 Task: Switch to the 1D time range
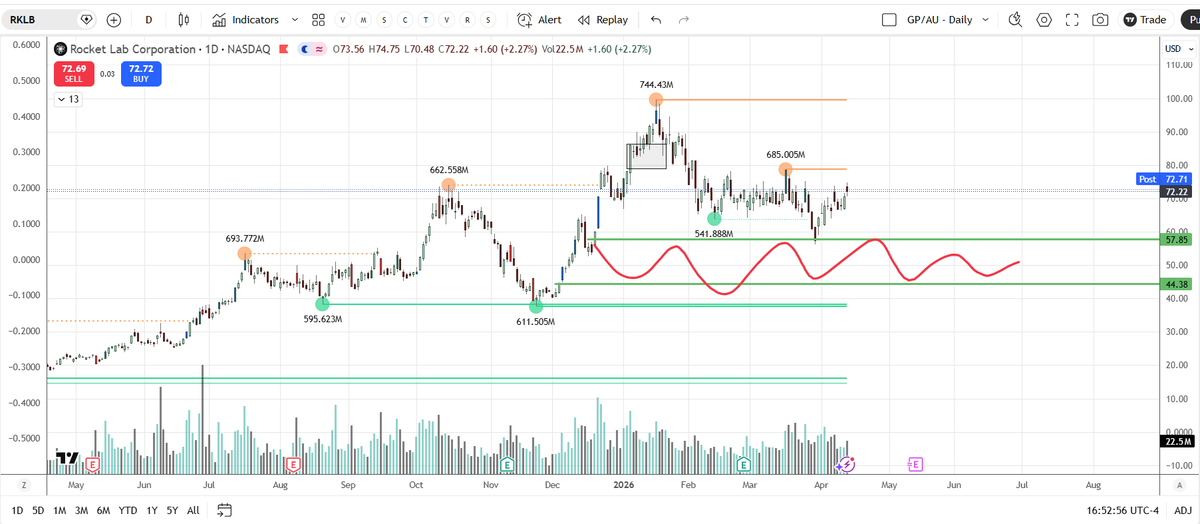(x=16, y=510)
